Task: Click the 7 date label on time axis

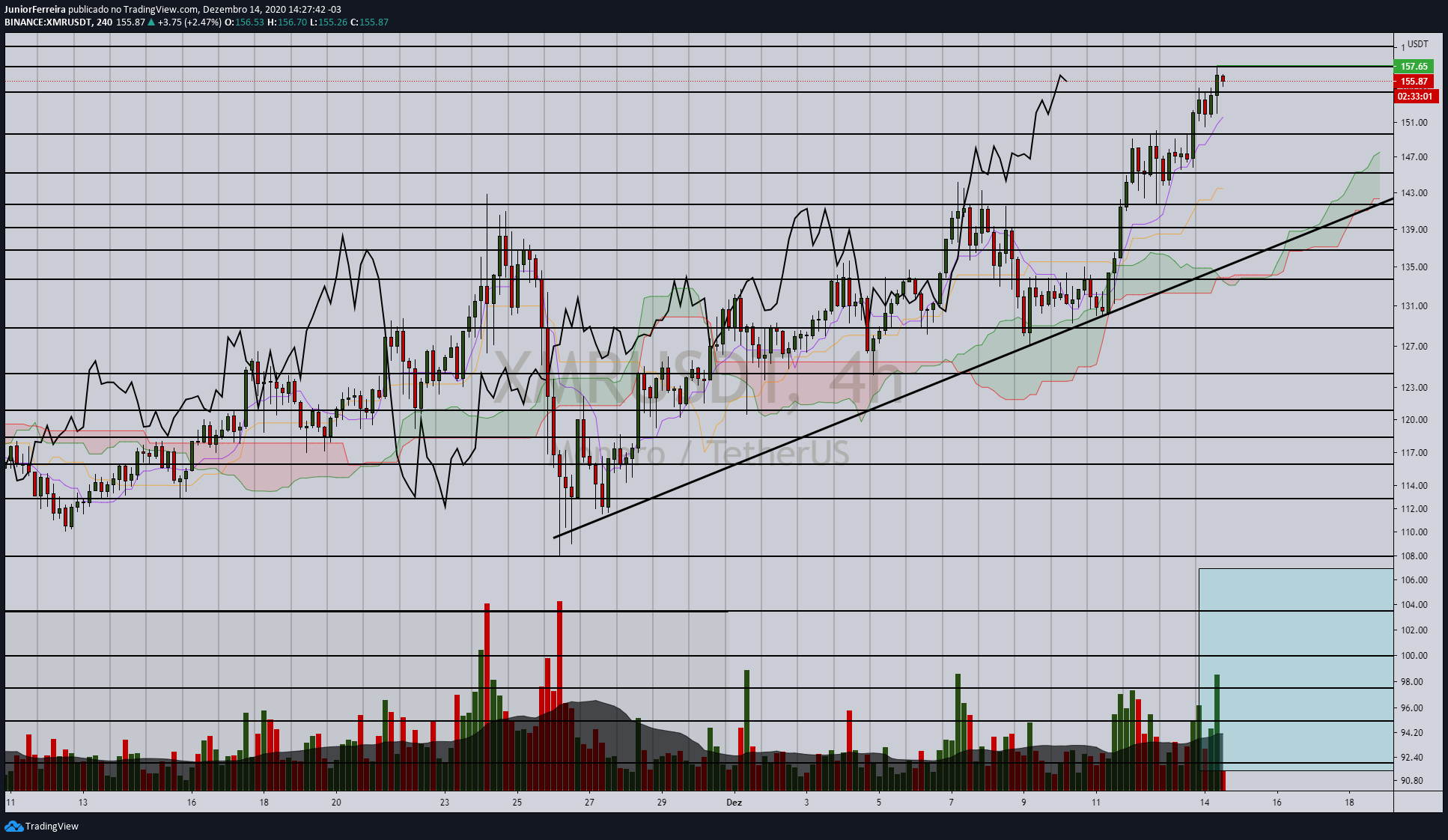Action: (952, 803)
